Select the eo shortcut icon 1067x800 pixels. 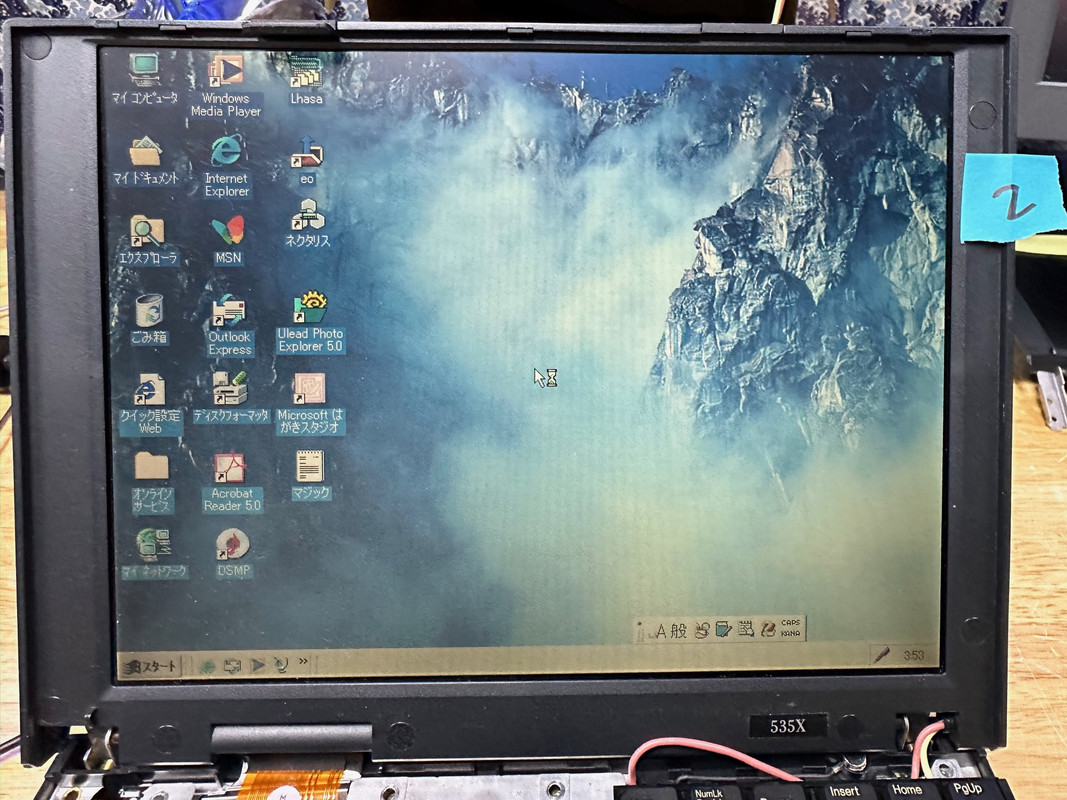tap(307, 159)
